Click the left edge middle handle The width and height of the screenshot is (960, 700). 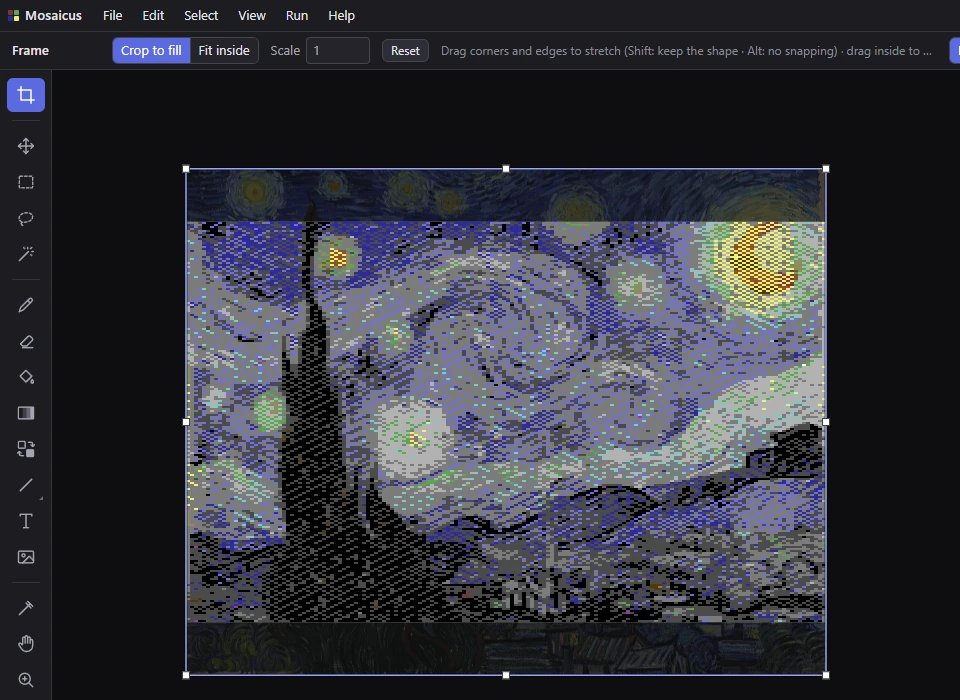[x=186, y=421]
